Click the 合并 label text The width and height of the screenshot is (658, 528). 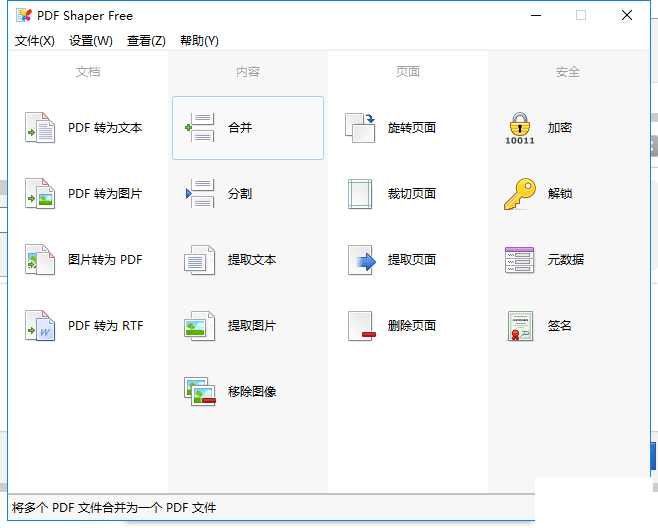(x=240, y=128)
